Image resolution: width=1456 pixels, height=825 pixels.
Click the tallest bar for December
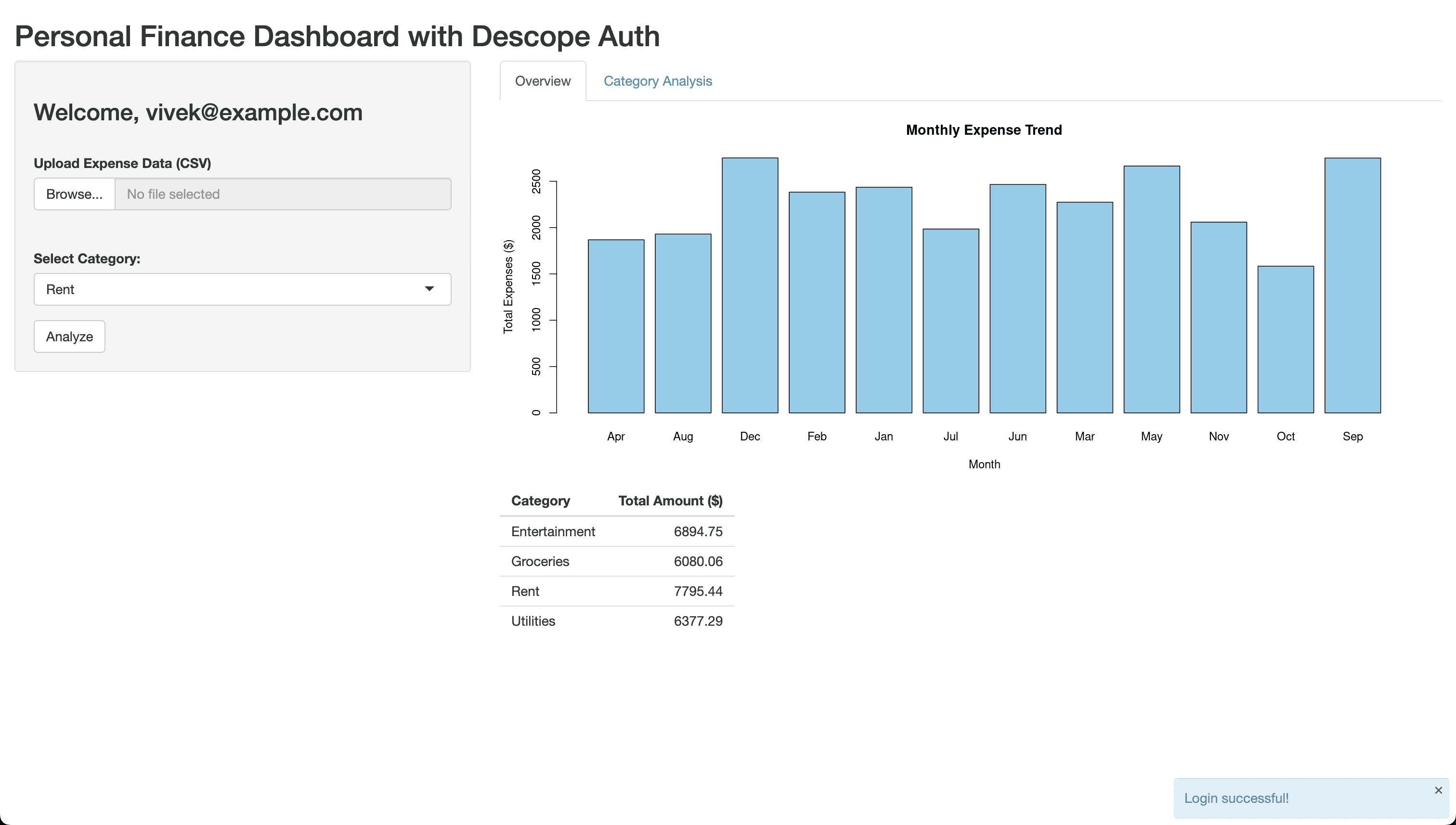749,284
